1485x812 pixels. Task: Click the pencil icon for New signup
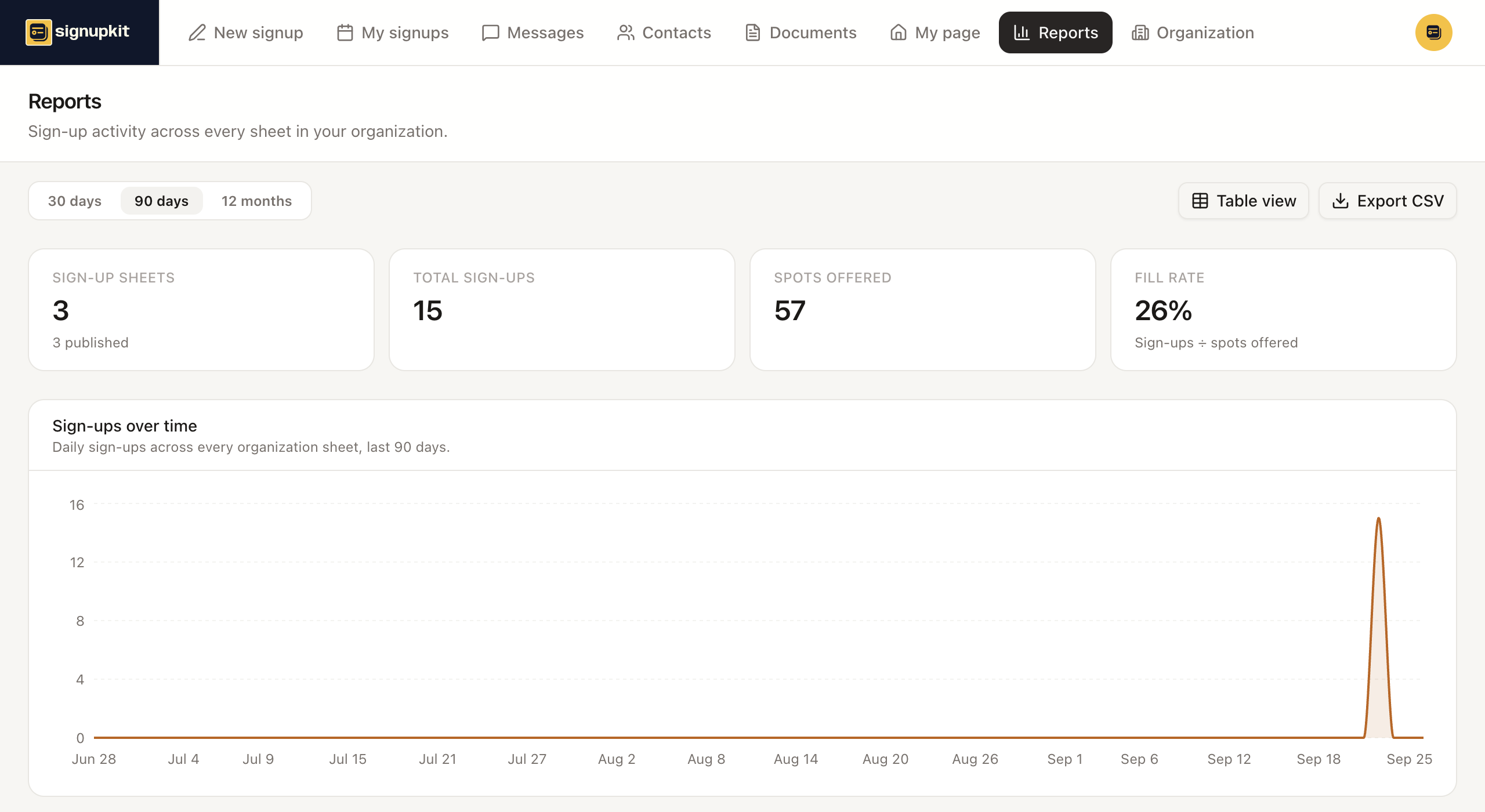[x=197, y=32]
